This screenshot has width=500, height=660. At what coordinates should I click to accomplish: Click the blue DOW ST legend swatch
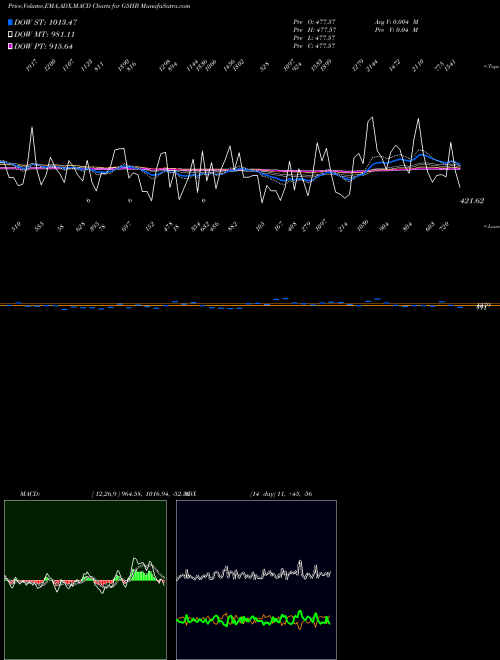(10, 22)
